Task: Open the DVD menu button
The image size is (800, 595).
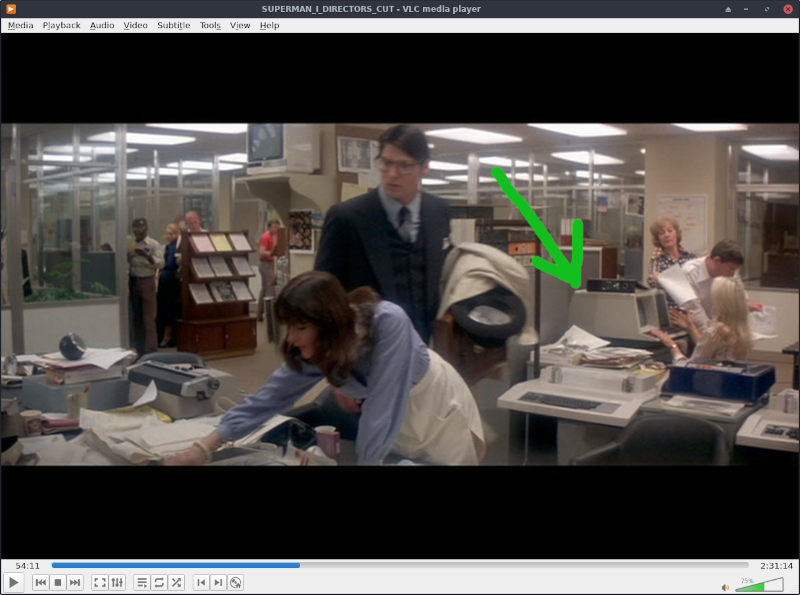Action: (235, 582)
